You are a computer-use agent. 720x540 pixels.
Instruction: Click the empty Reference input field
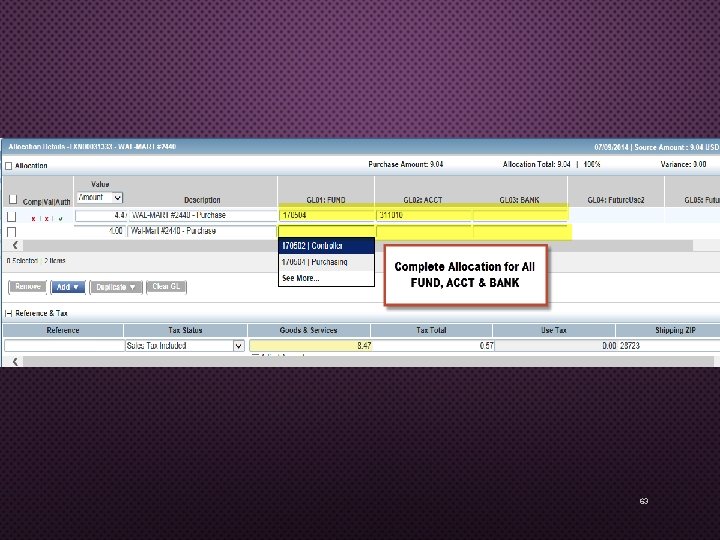[x=64, y=346]
